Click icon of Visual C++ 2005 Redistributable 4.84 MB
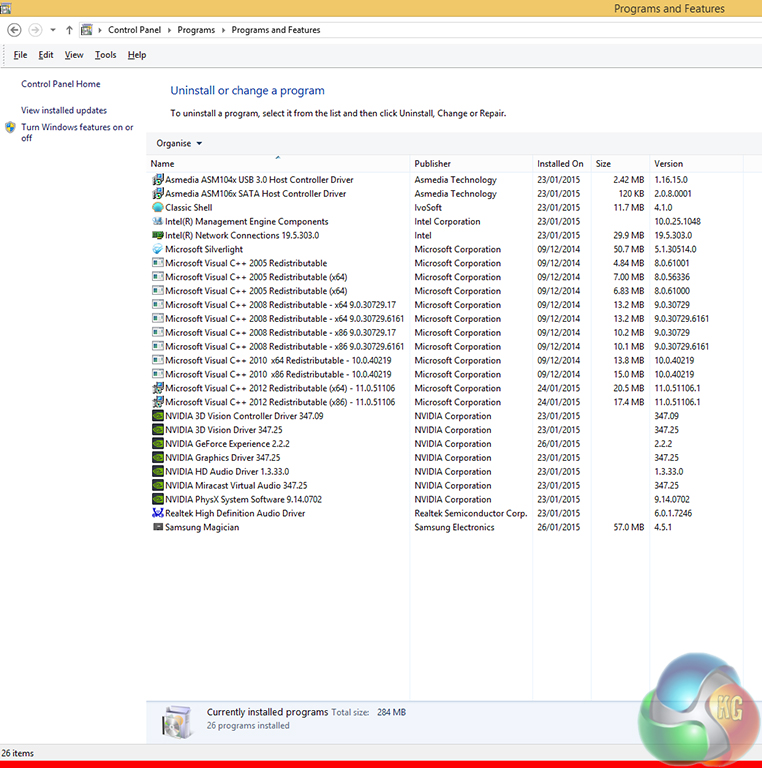 click(158, 263)
